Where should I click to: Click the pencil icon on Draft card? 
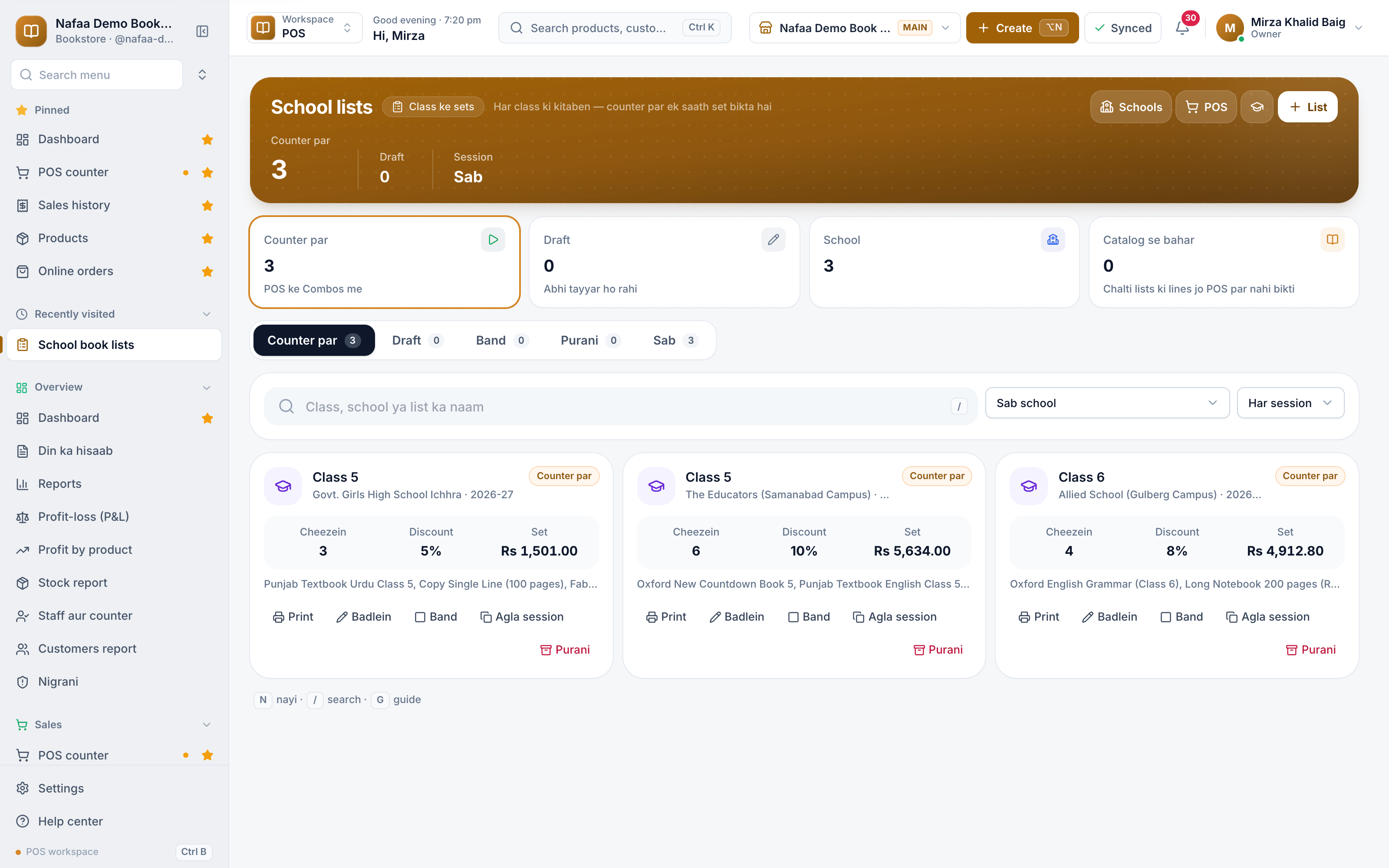[773, 240]
